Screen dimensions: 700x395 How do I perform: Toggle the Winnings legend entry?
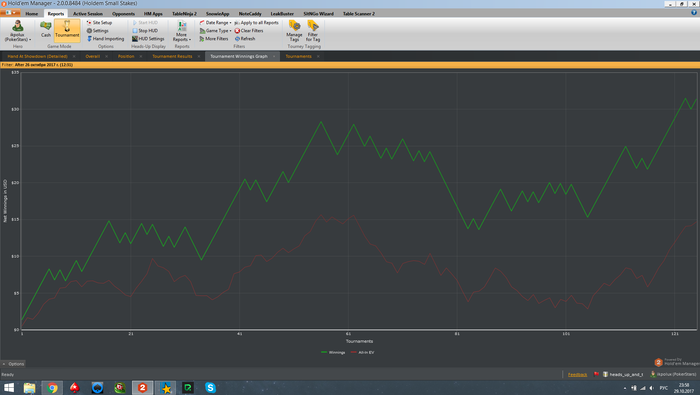point(333,353)
